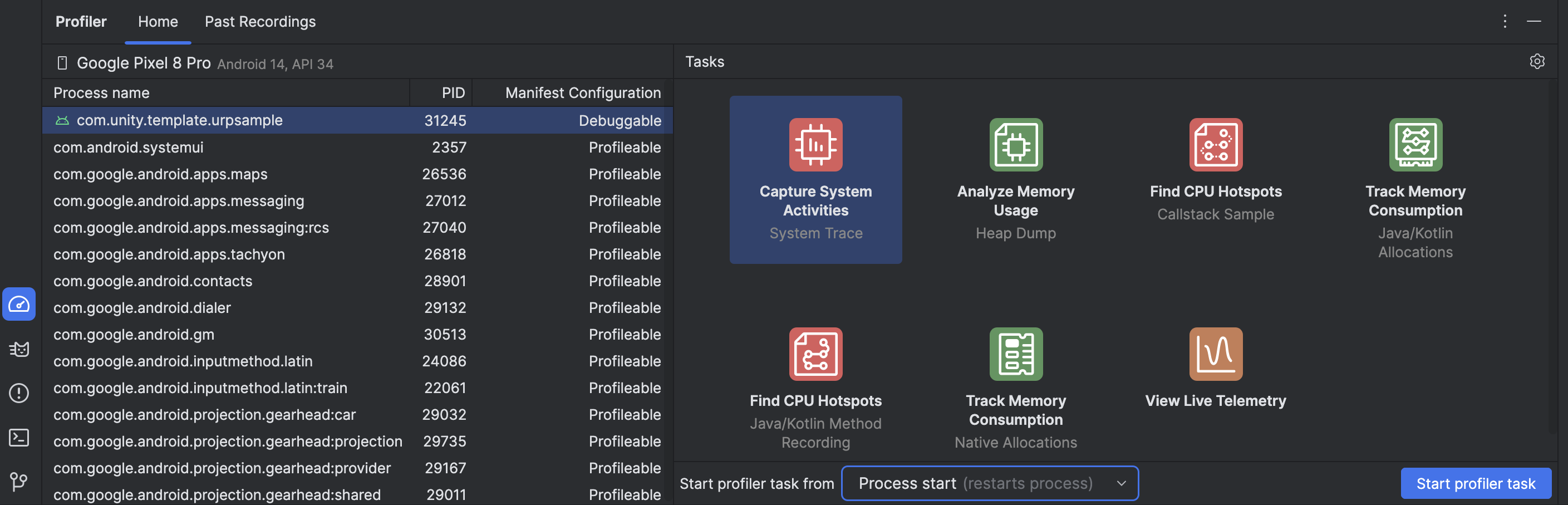The width and height of the screenshot is (1568, 505).
Task: Open the profiler options kebab menu
Action: (1505, 21)
